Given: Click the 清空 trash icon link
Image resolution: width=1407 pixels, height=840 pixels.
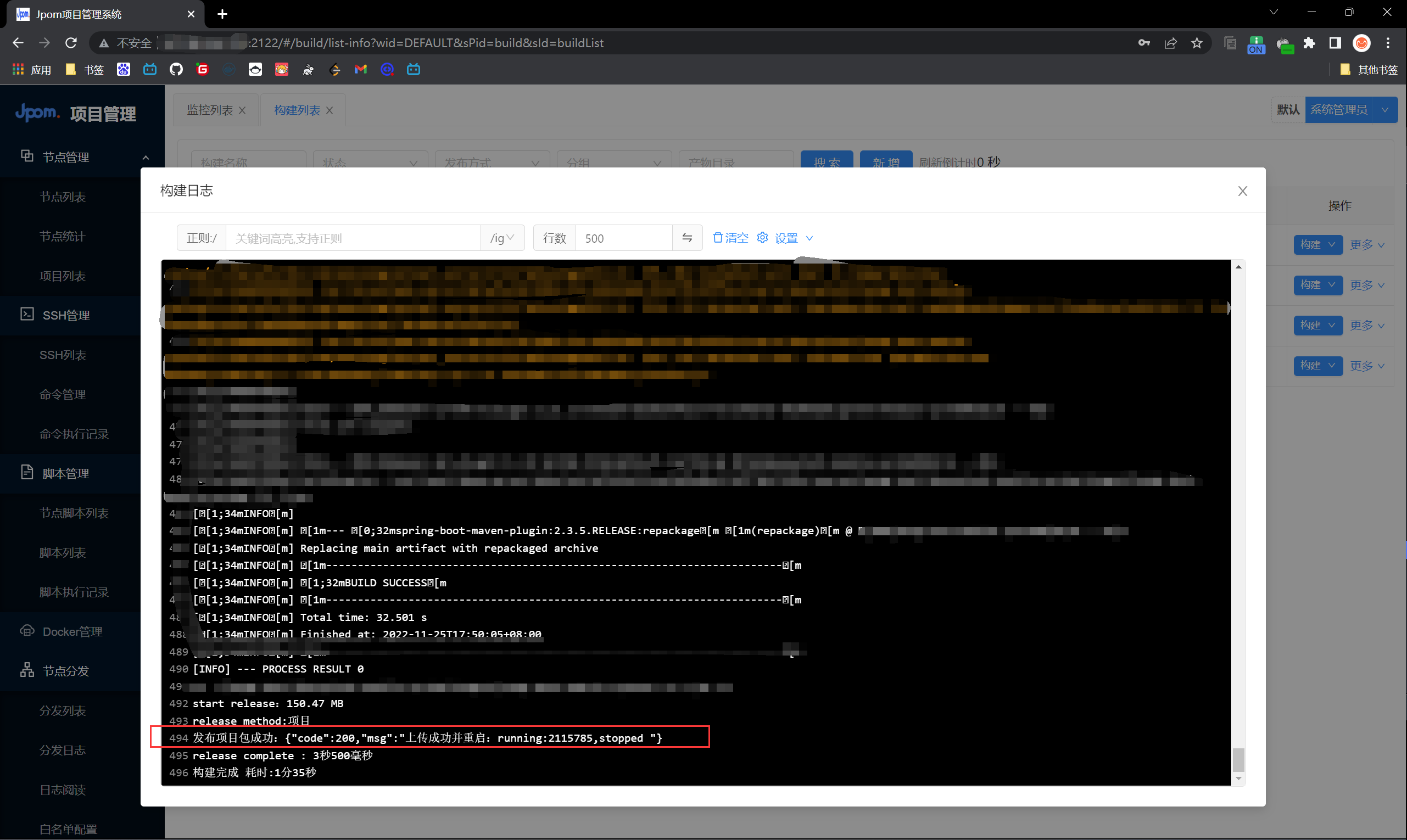Looking at the screenshot, I should coord(730,238).
